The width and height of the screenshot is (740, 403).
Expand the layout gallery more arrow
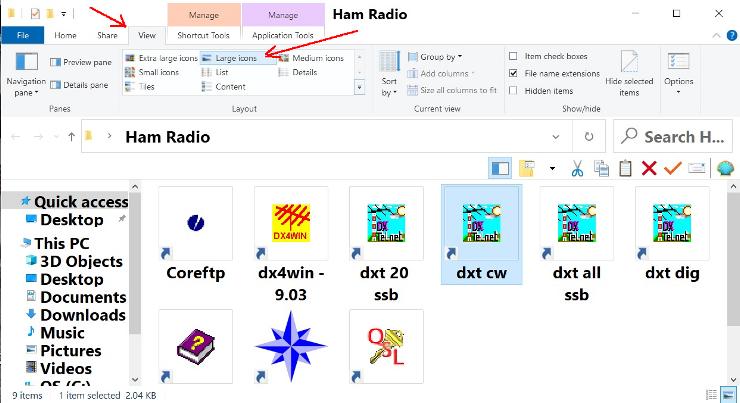point(359,88)
